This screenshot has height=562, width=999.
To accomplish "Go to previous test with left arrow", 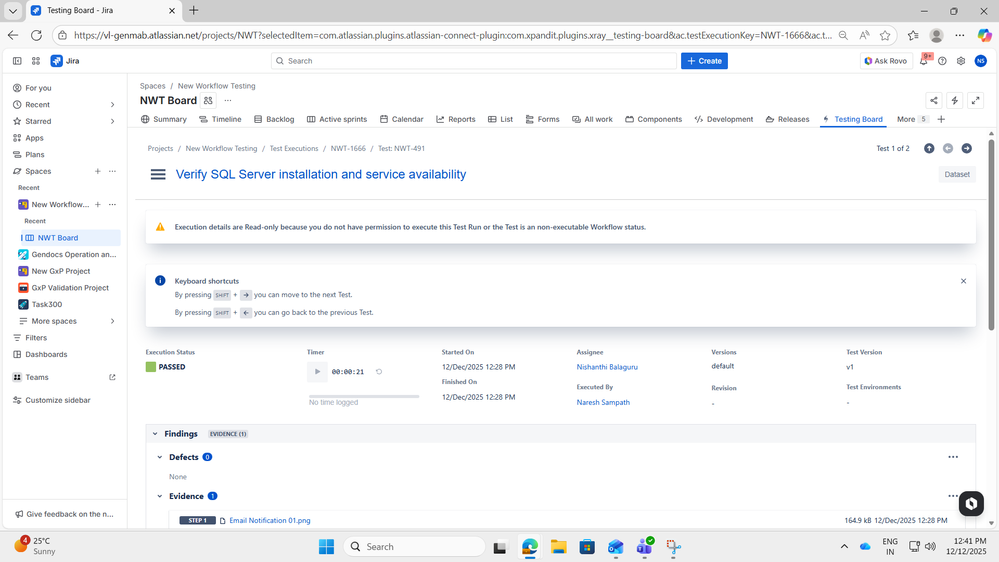I will click(948, 148).
